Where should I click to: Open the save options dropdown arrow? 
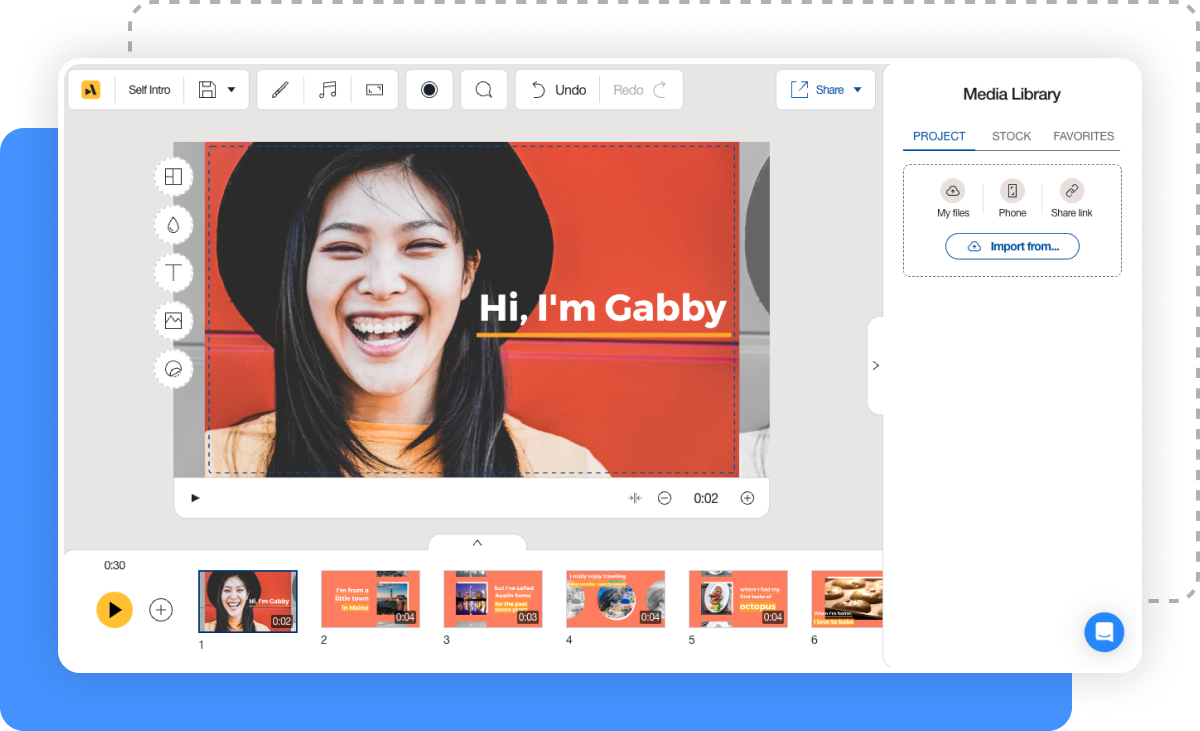pos(232,89)
